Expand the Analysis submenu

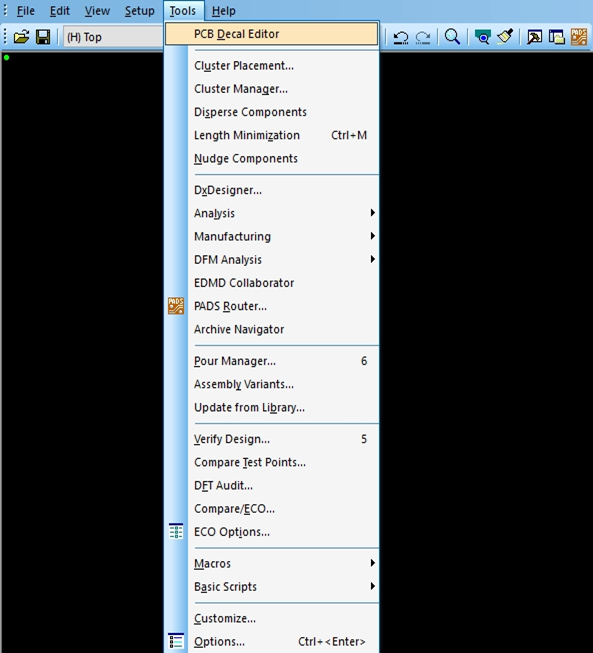(272, 213)
